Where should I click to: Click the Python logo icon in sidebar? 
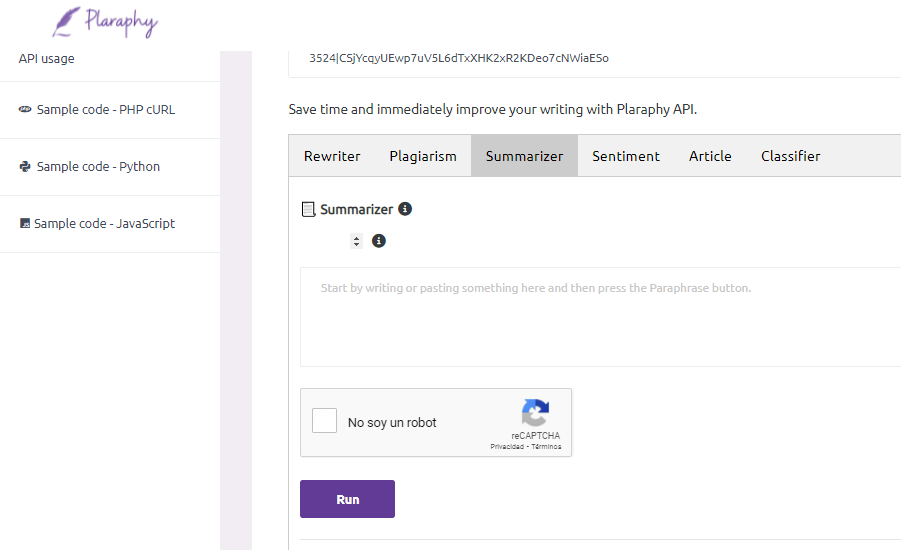[25, 167]
